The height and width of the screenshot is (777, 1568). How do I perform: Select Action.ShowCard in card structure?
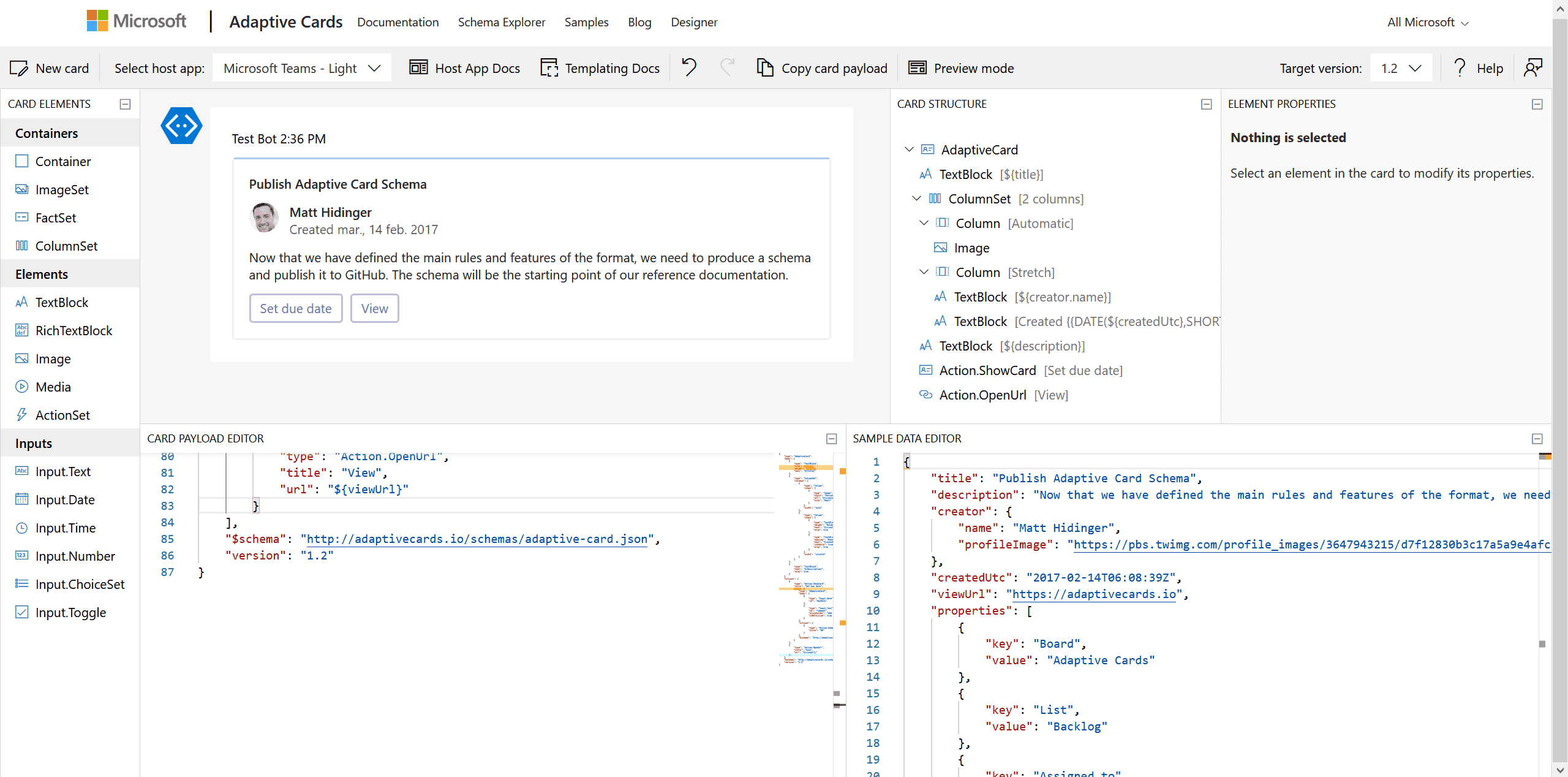(x=1021, y=371)
